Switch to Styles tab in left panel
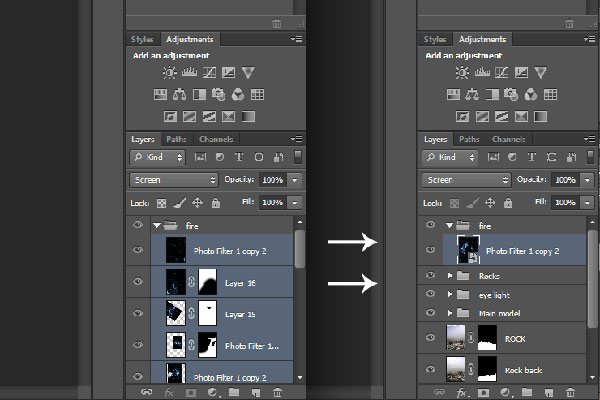 (142, 39)
